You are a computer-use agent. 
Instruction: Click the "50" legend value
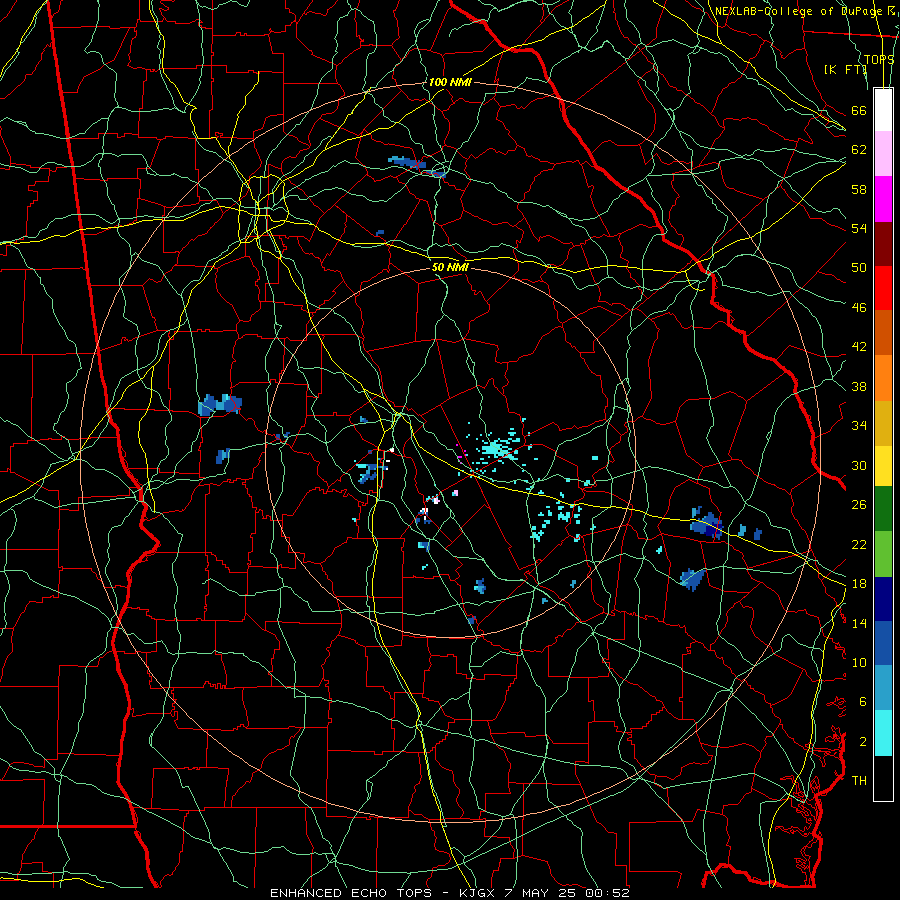(859, 267)
